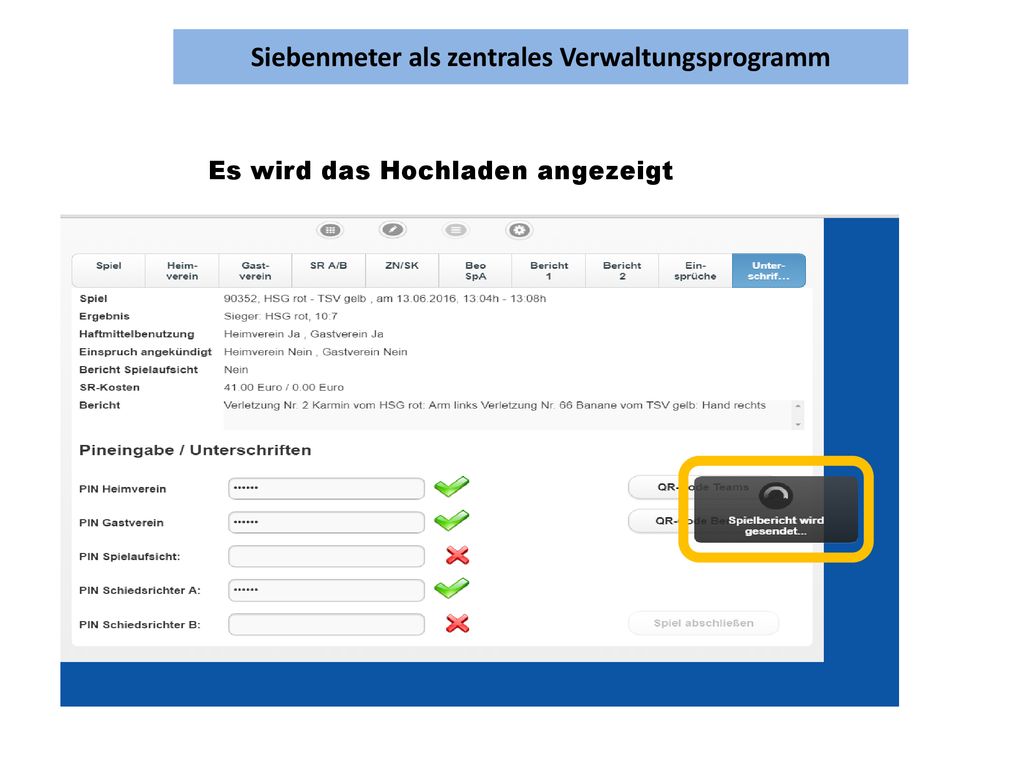Viewport: 1024px width, 768px height.
Task: Click red X next to PIN Schiedsrichter B
Action: point(457,623)
